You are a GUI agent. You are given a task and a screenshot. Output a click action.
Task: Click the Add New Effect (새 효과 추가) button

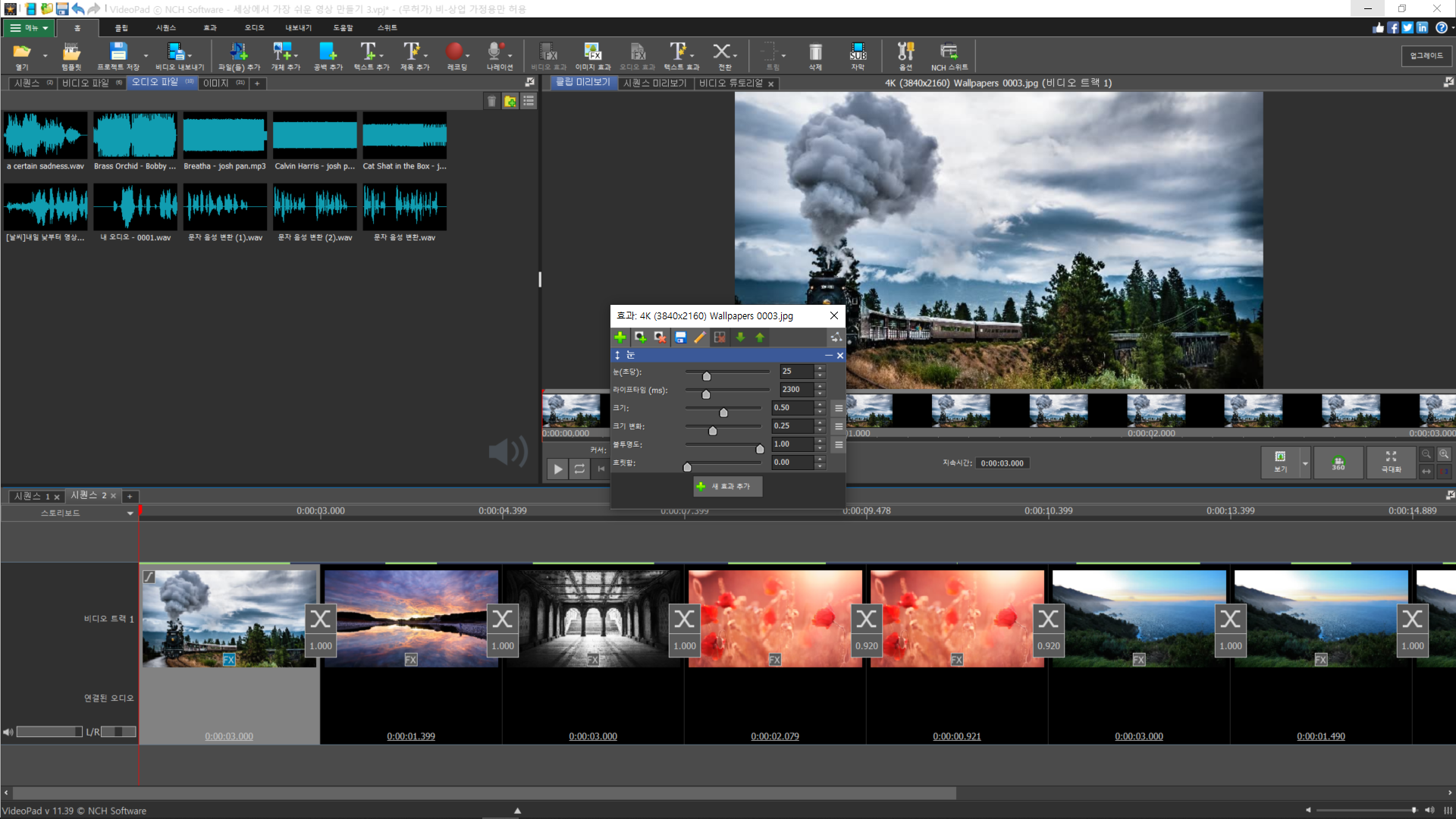pos(727,486)
